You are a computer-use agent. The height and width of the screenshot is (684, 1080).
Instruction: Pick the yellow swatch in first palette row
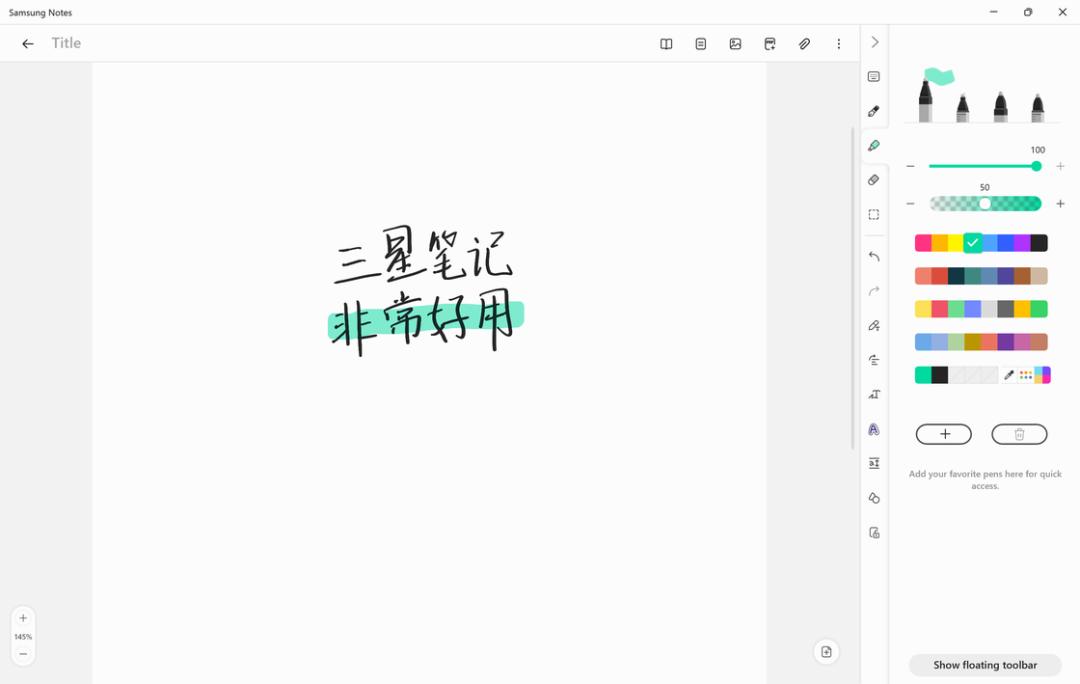[x=956, y=242]
